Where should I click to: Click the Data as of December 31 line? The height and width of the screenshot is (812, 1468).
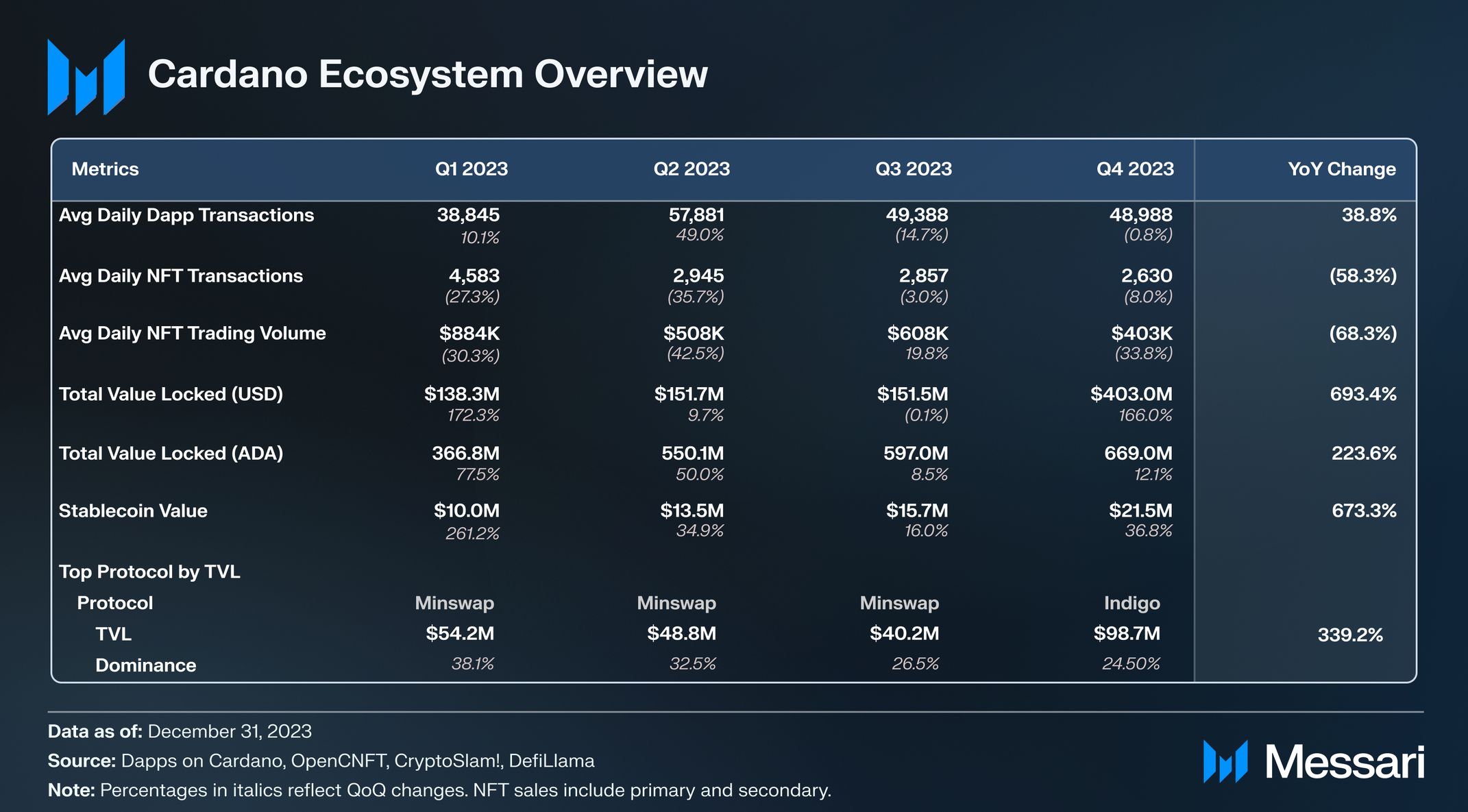[180, 731]
